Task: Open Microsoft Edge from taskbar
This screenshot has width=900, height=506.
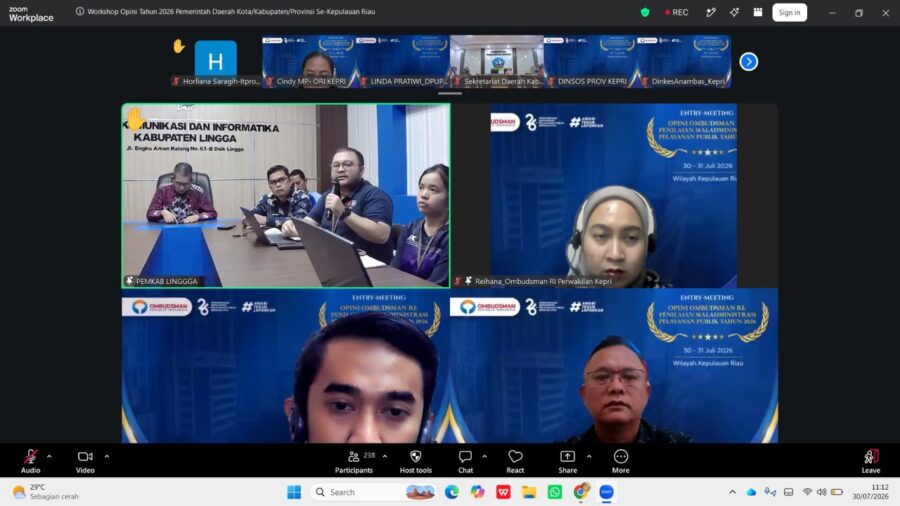Action: point(452,492)
